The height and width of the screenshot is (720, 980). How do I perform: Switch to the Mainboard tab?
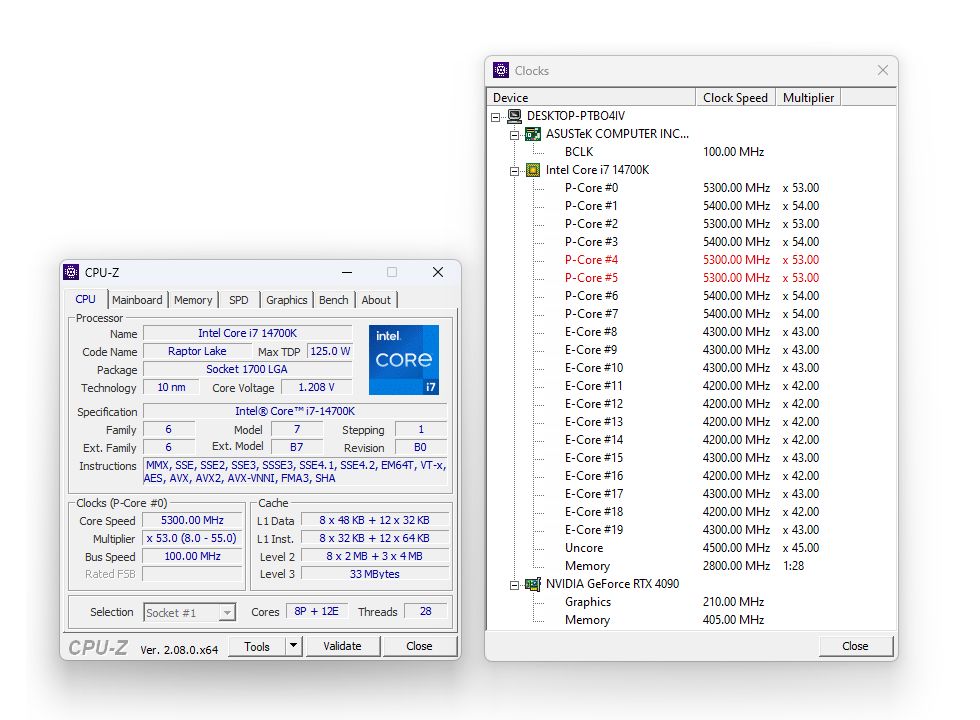tap(137, 300)
